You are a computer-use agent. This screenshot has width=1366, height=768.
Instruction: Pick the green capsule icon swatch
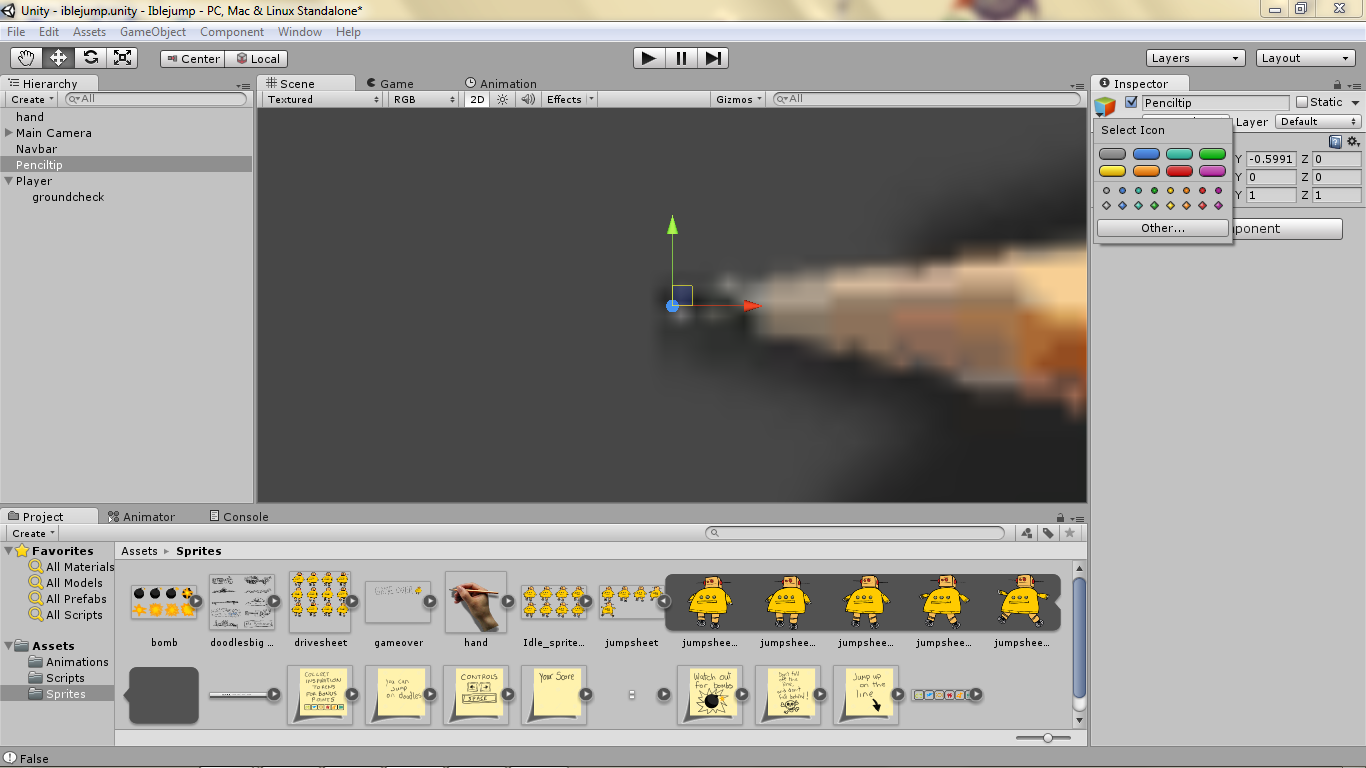[x=1212, y=153]
